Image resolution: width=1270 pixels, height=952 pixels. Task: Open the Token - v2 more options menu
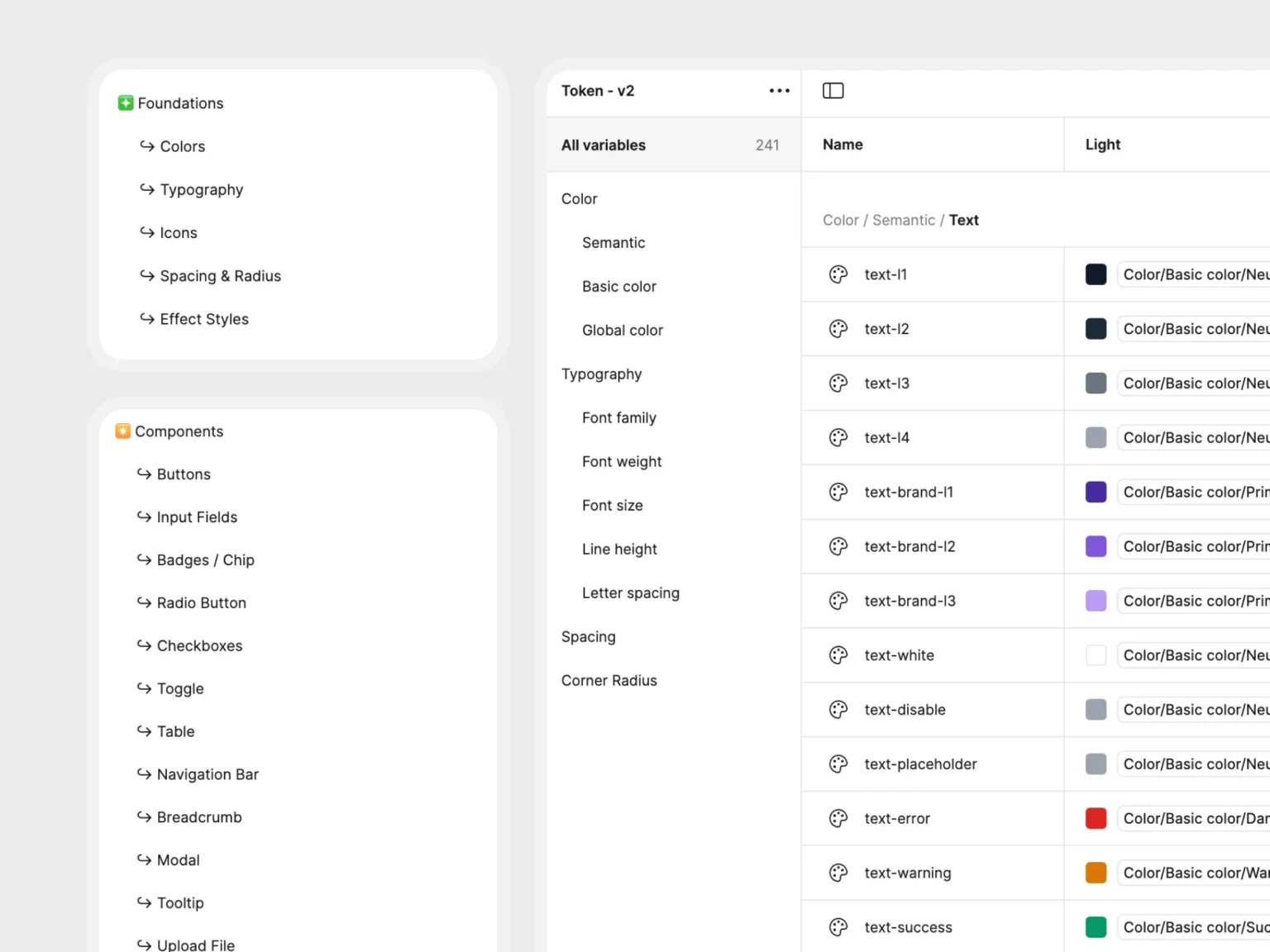tap(779, 91)
